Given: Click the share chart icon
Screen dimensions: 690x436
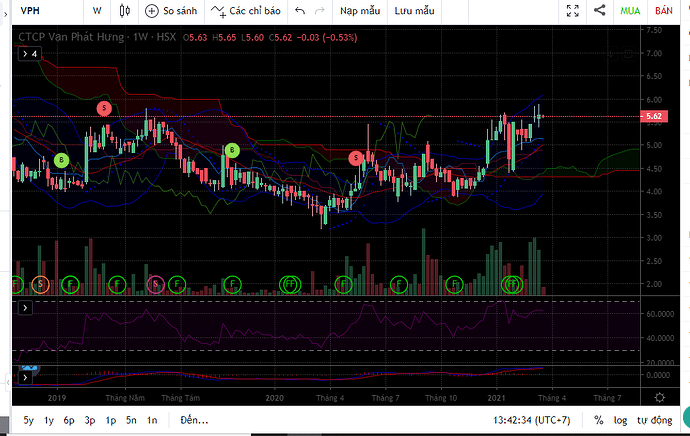Looking at the screenshot, I should click(600, 10).
